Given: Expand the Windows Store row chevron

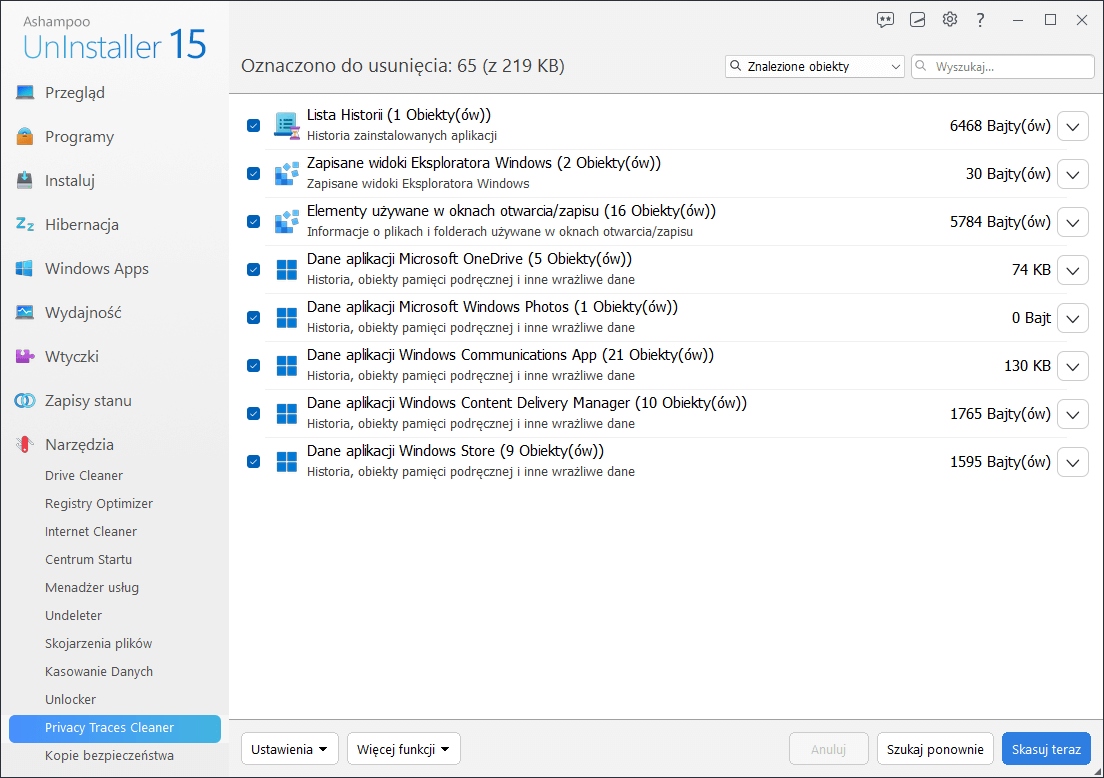Looking at the screenshot, I should click(1072, 461).
